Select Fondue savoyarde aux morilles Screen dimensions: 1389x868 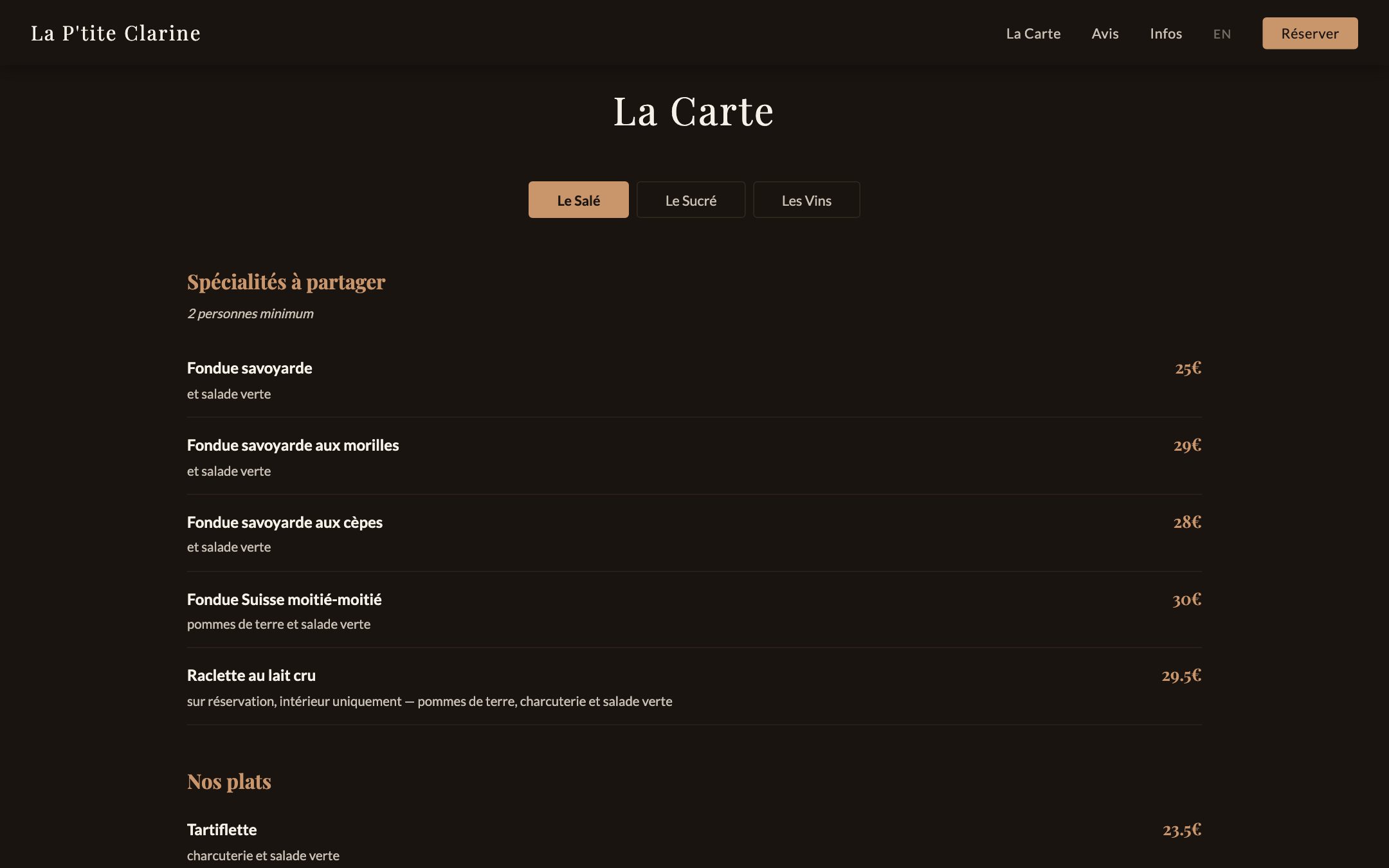click(293, 445)
